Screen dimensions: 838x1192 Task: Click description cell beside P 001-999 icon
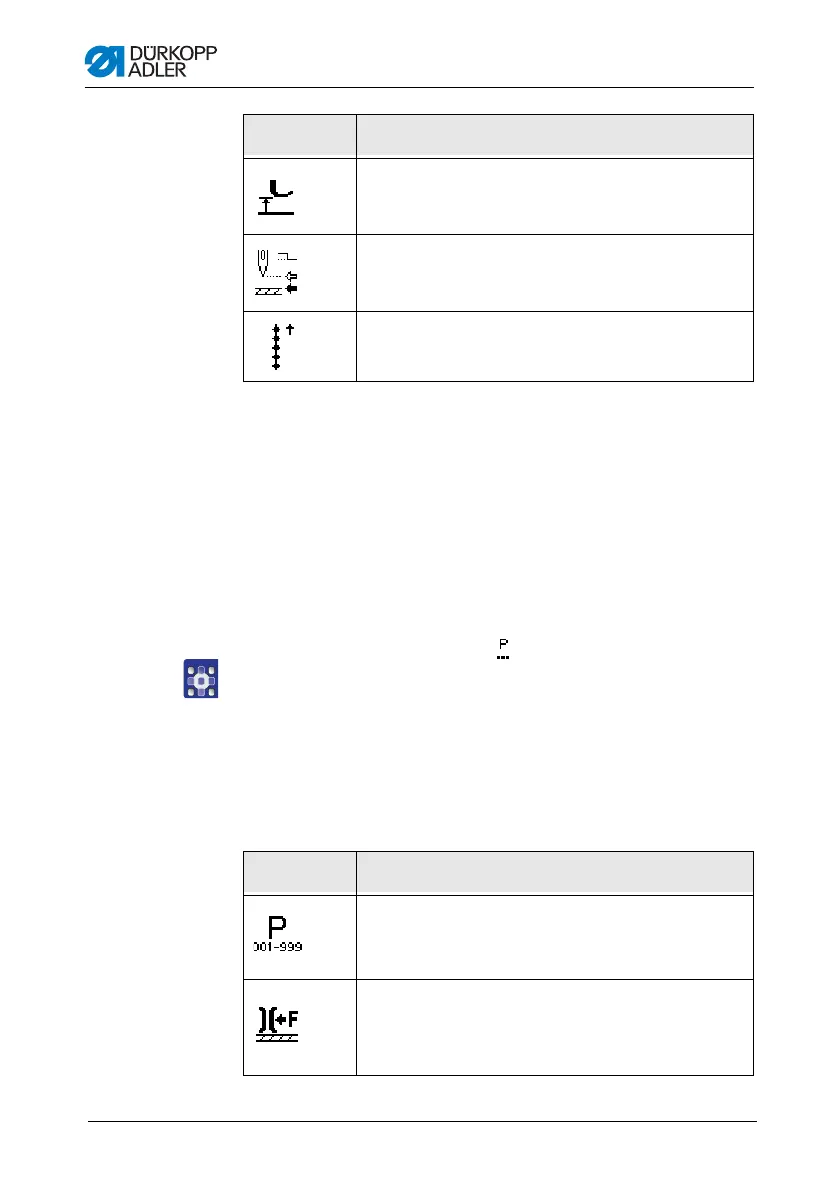(x=555, y=937)
